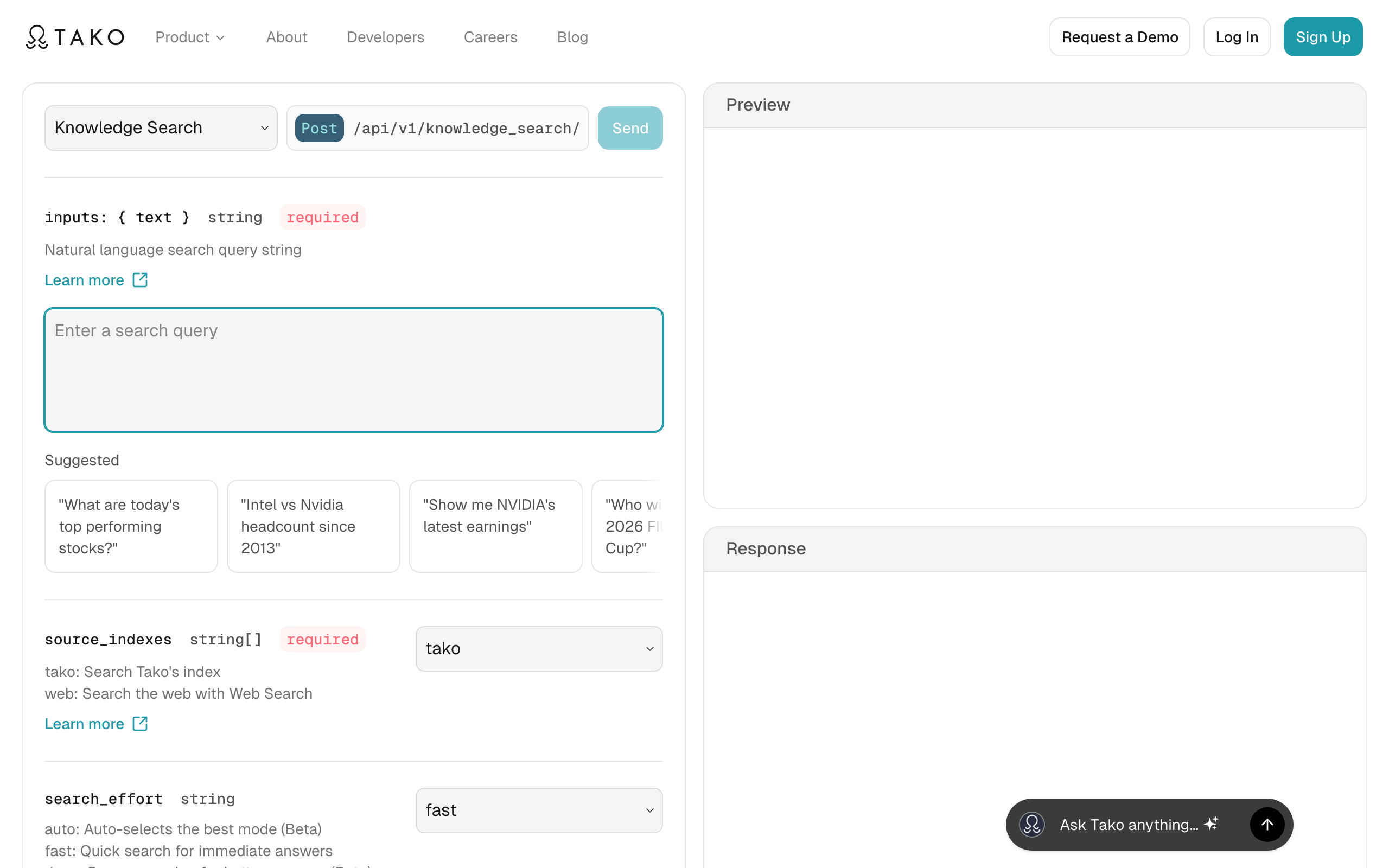Screen dimensions: 1389x868
Task: Click Request a Demo button
Action: [1119, 37]
